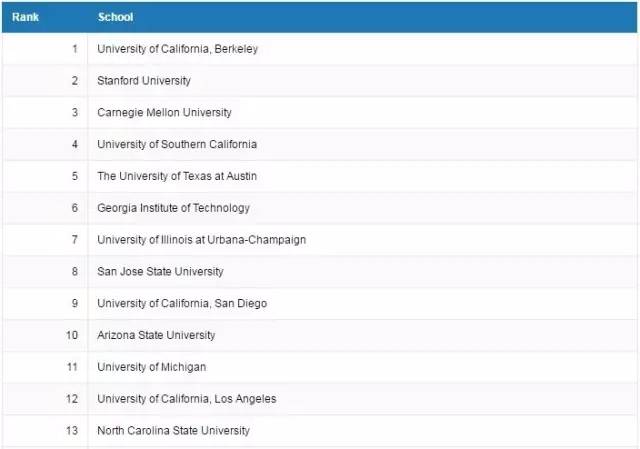Image resolution: width=640 pixels, height=449 pixels.
Task: Click University of California, Los Angeles
Action: (x=187, y=399)
